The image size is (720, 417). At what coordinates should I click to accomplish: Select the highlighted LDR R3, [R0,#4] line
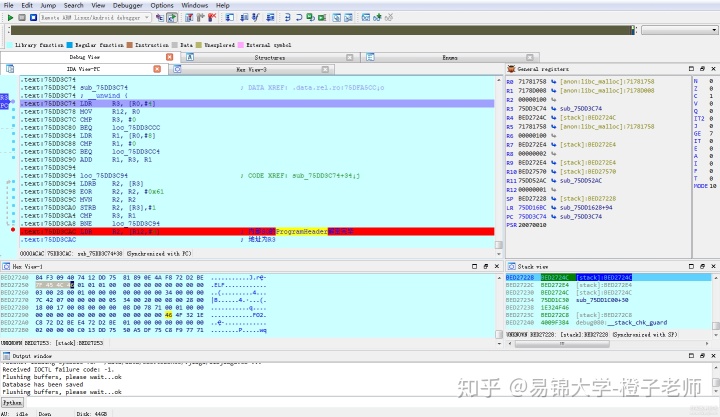point(257,103)
